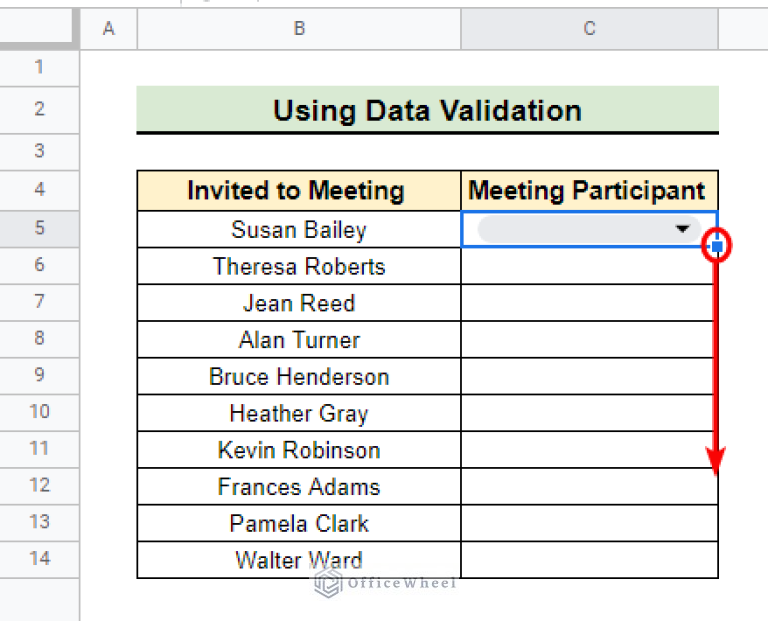
Task: Select column C header
Action: tap(590, 28)
